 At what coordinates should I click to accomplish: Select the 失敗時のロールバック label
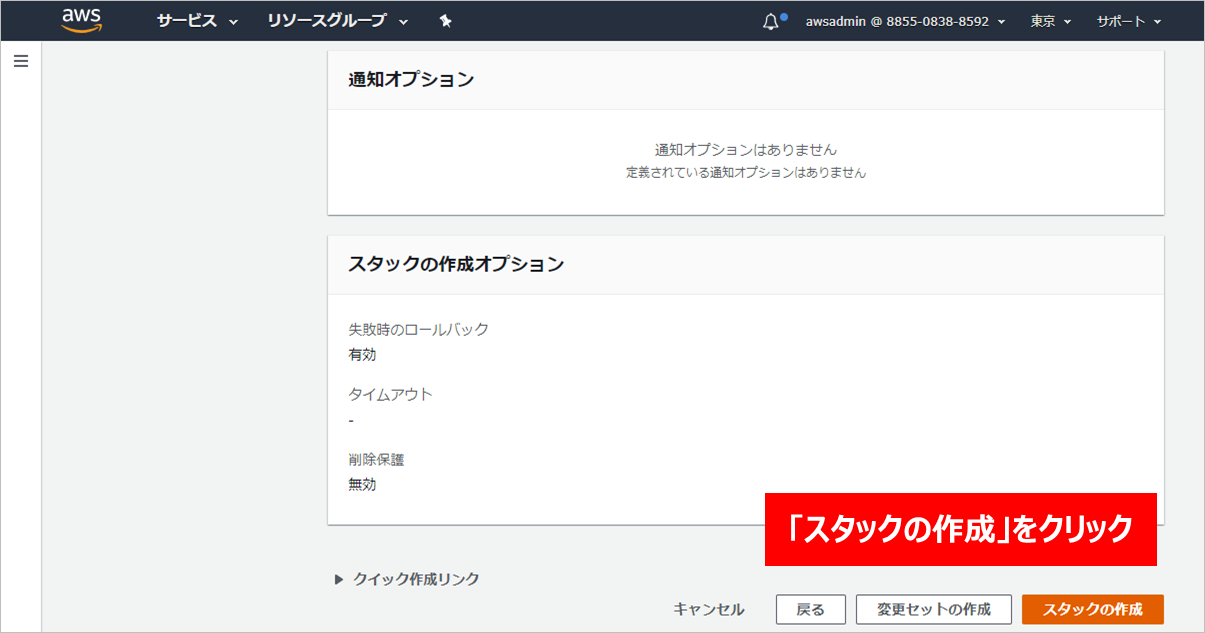pos(419,329)
